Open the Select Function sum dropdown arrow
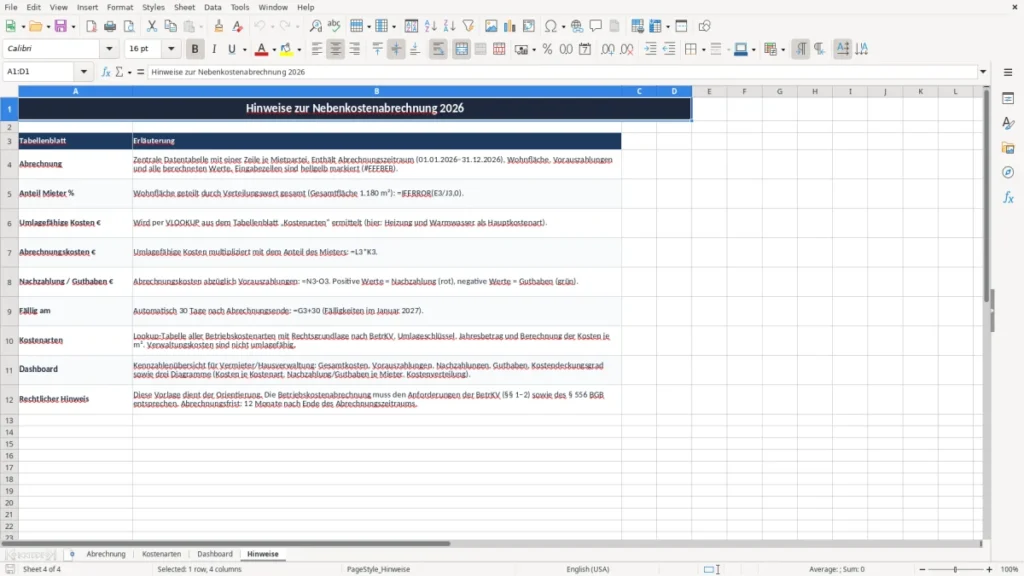1024x576 pixels. click(129, 72)
